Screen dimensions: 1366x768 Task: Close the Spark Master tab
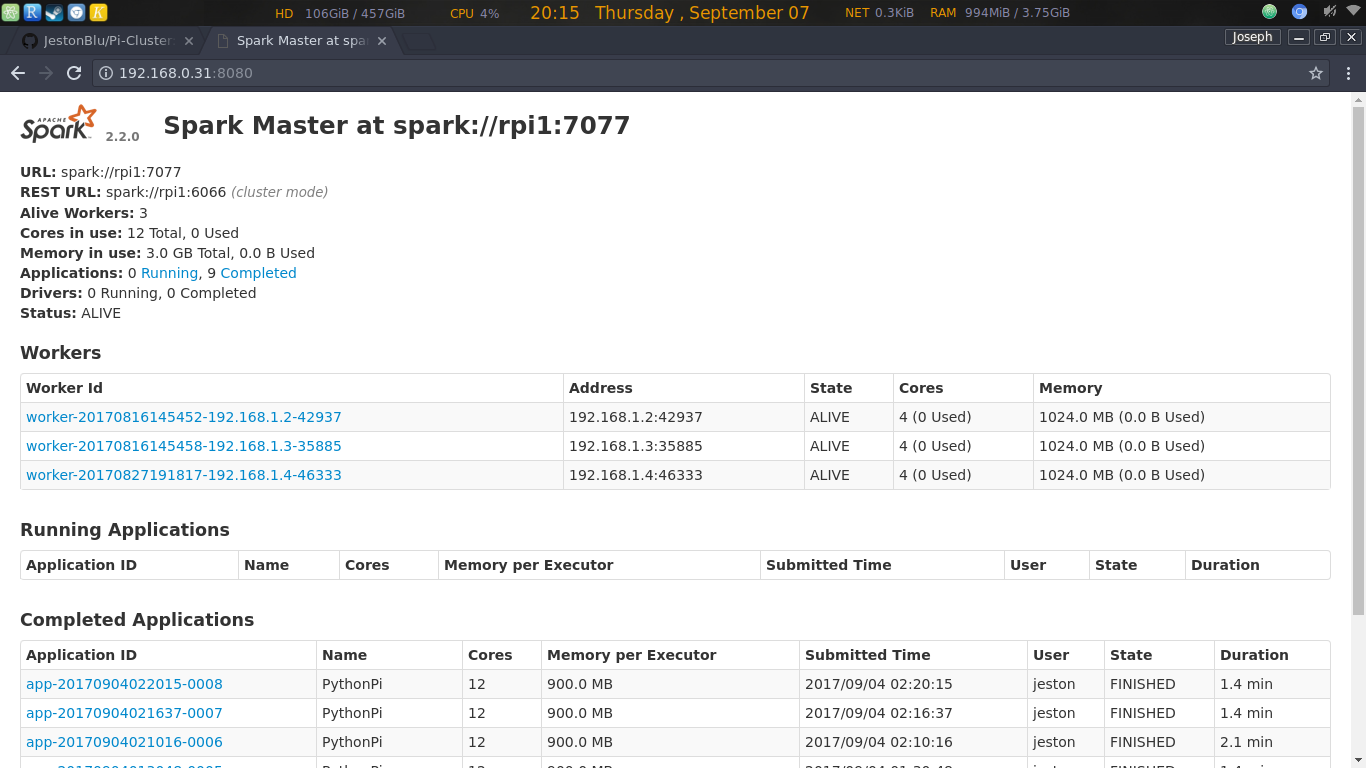pyautogui.click(x=383, y=41)
